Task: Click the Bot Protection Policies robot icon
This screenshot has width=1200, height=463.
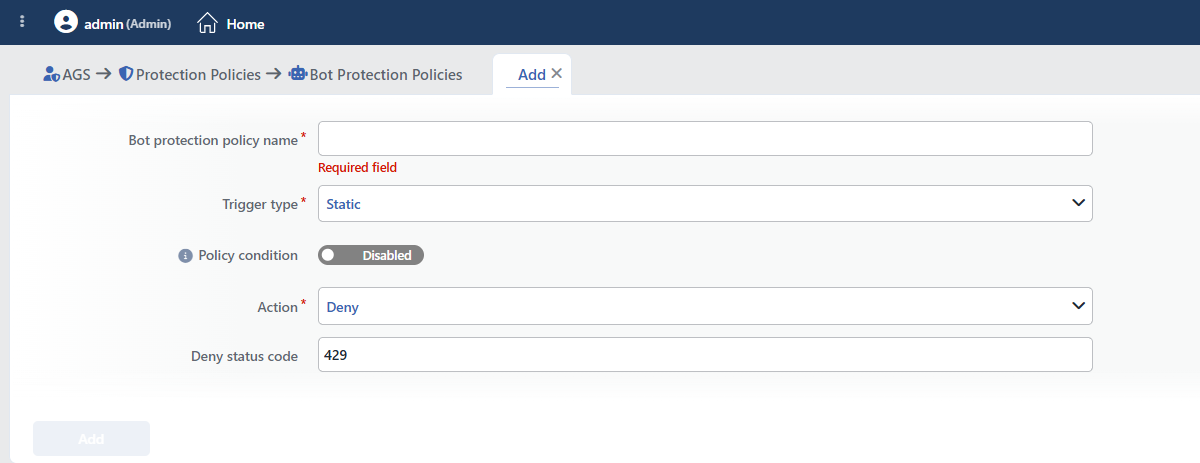Action: click(x=297, y=74)
